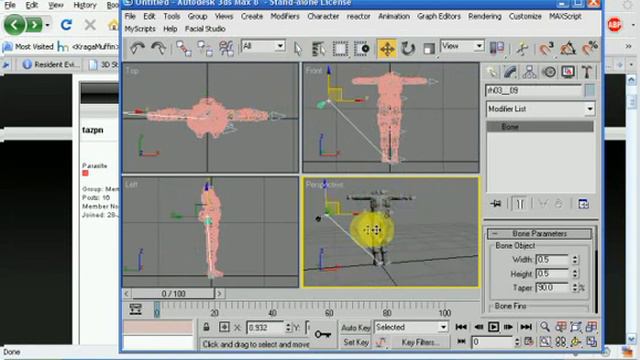The image size is (640, 360).
Task: Collapse the Bone Parameters rollout
Action: [539, 233]
